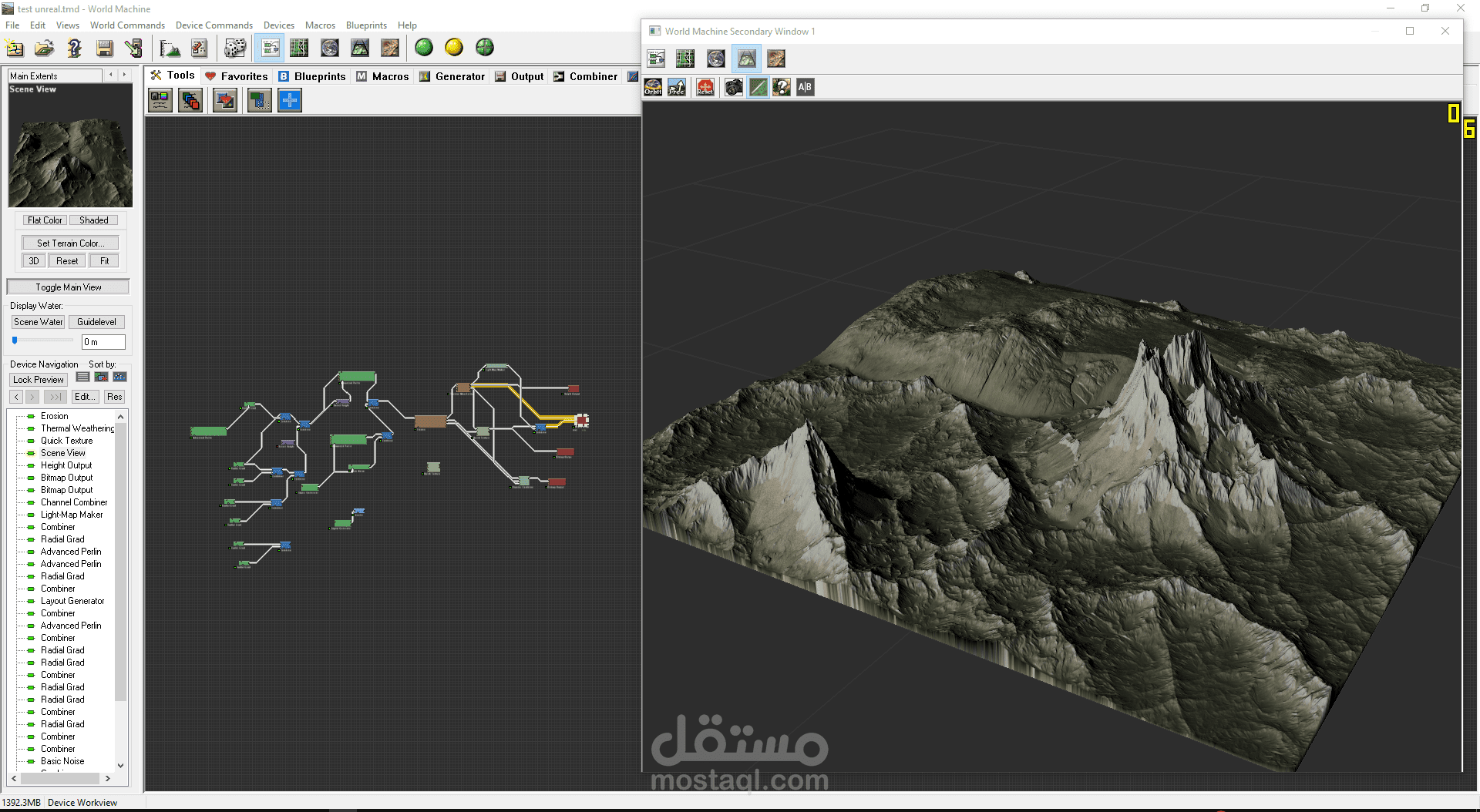The height and width of the screenshot is (812, 1480).
Task: Toggle the diagonal split display icon
Action: click(x=758, y=87)
